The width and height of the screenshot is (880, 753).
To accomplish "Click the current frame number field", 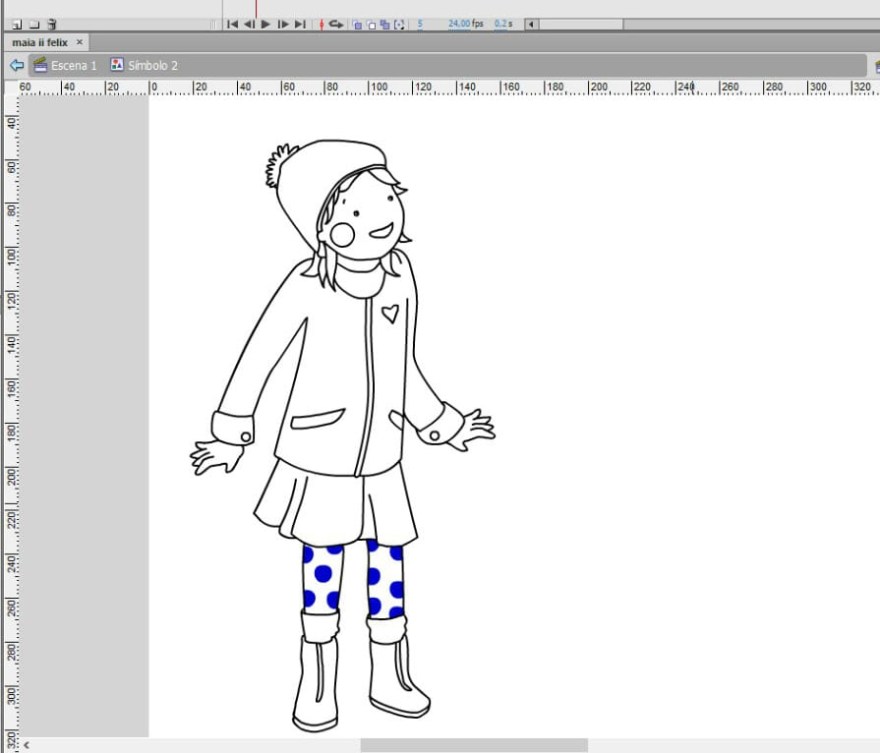I will point(420,23).
